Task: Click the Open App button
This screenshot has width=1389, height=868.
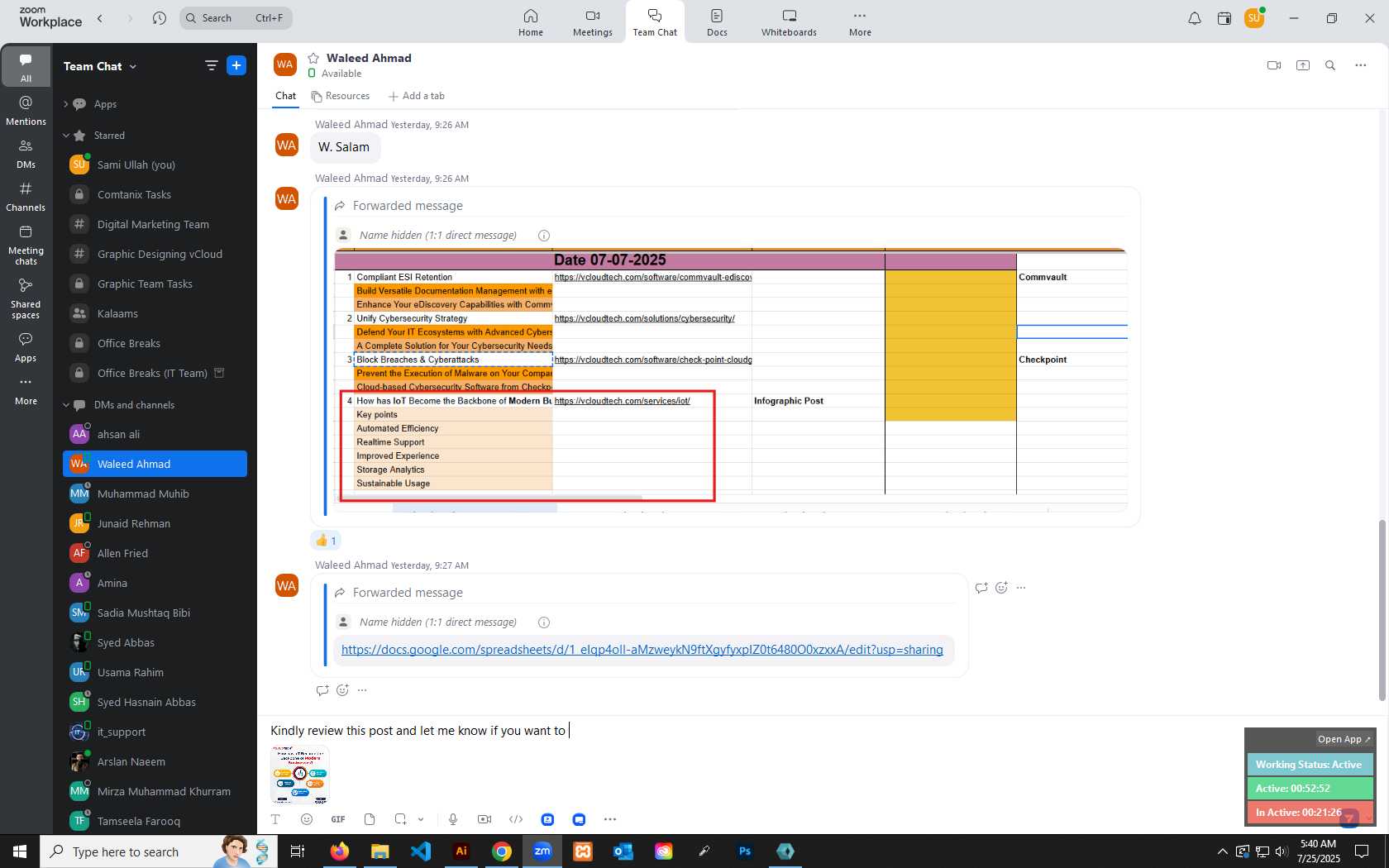Action: (1344, 739)
